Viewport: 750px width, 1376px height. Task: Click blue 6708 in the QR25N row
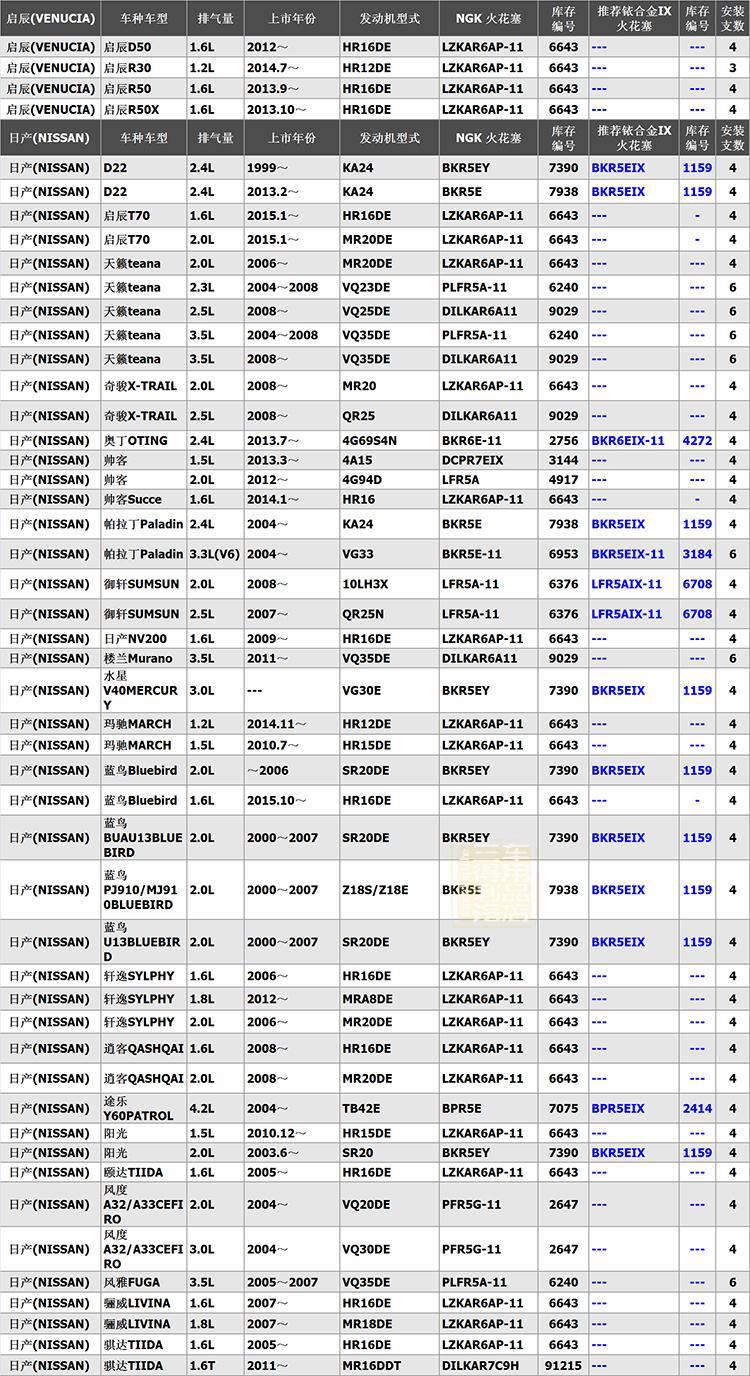(x=697, y=614)
